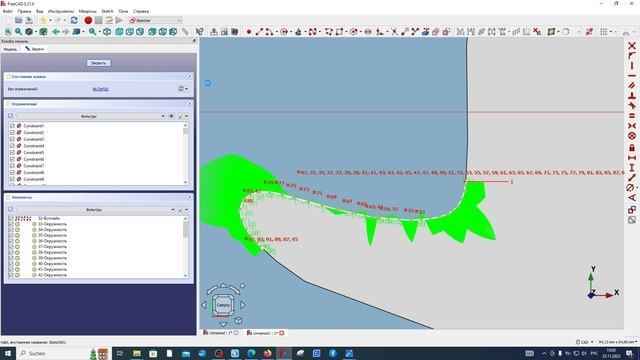Open the Windows Start button
Screen dimensions: 640x360
point(7,353)
